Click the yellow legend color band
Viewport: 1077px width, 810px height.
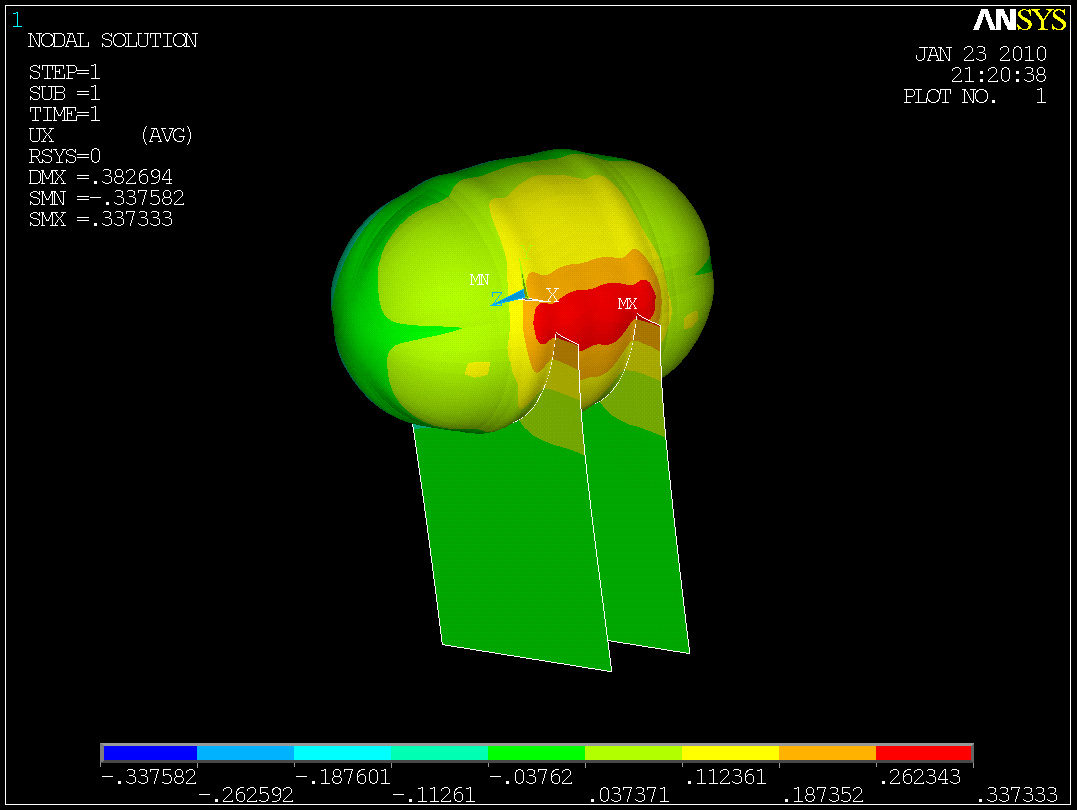(730, 753)
